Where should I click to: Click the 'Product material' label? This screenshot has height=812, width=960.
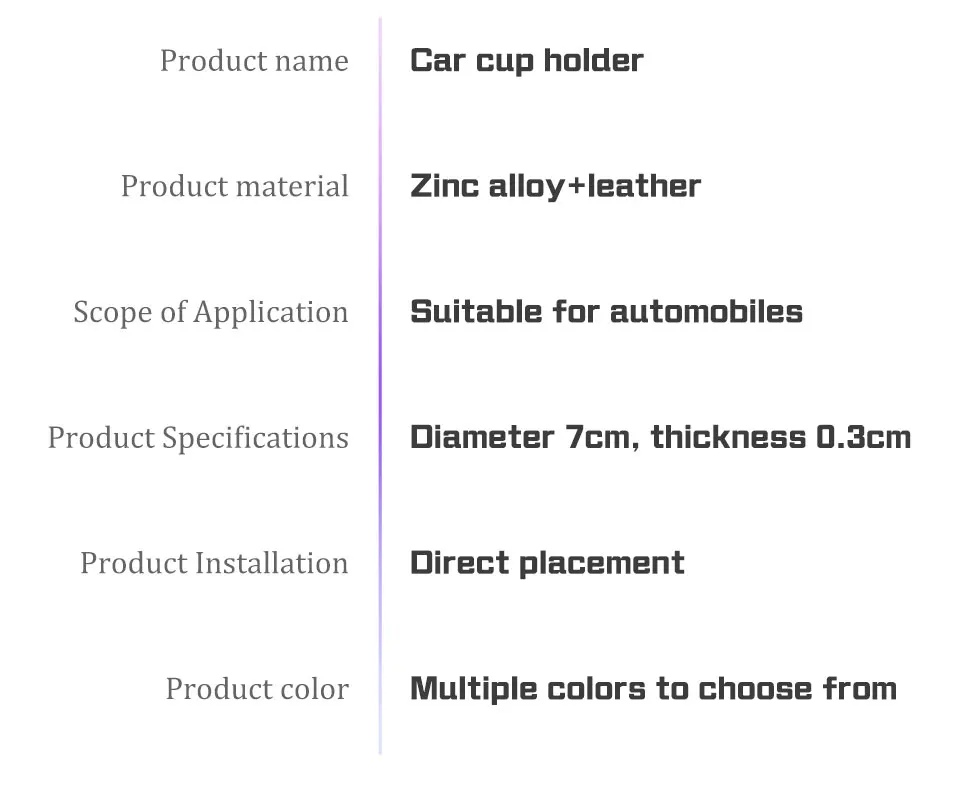pyautogui.click(x=234, y=186)
